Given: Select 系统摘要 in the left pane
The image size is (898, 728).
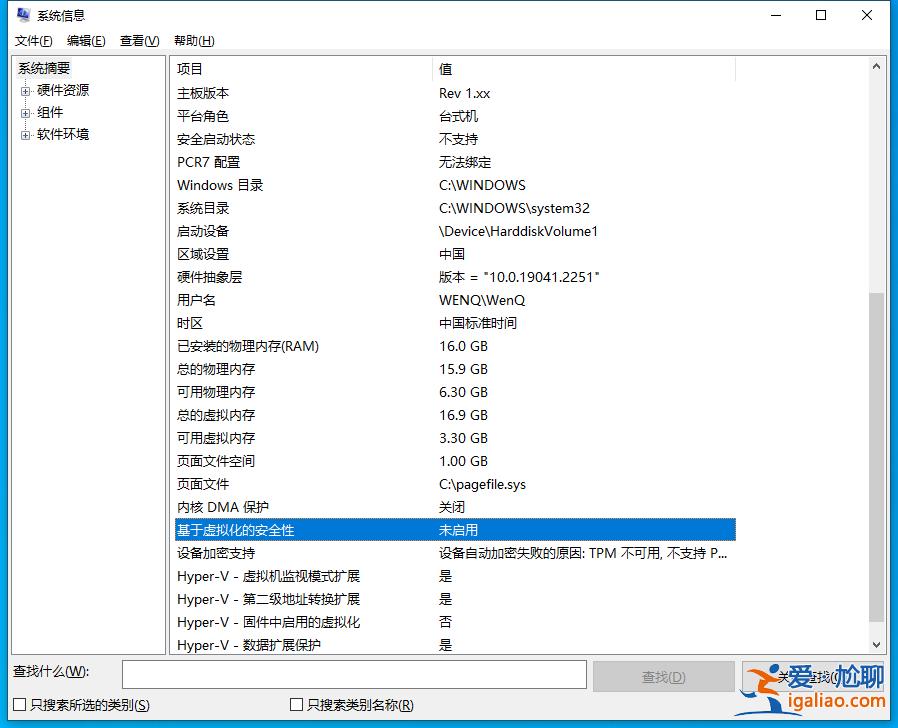Looking at the screenshot, I should point(42,67).
